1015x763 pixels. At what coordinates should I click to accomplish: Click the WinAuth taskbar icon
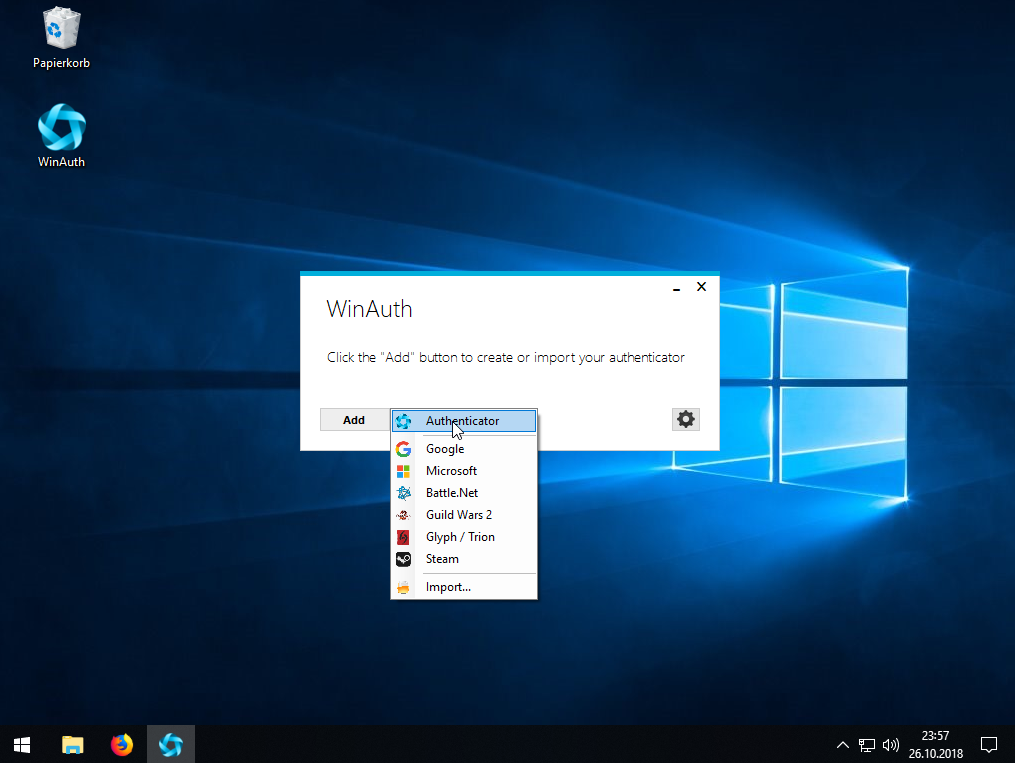click(x=171, y=744)
